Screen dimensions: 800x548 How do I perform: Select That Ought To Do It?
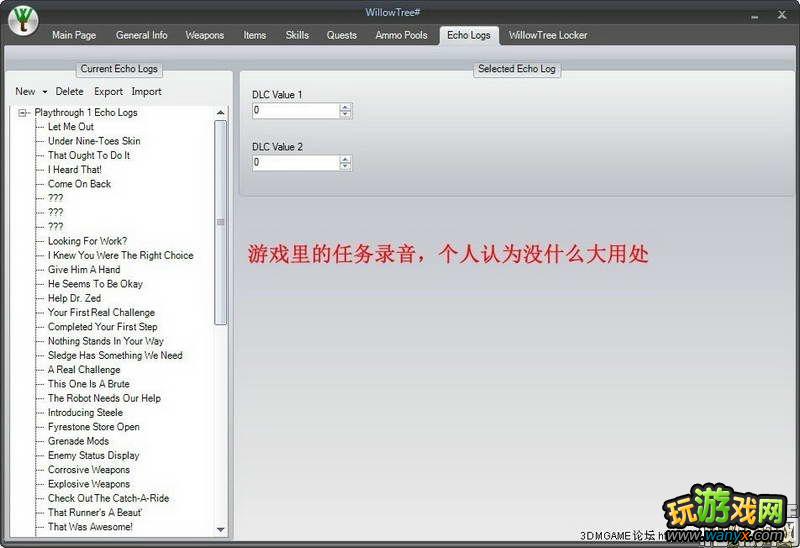[89, 155]
